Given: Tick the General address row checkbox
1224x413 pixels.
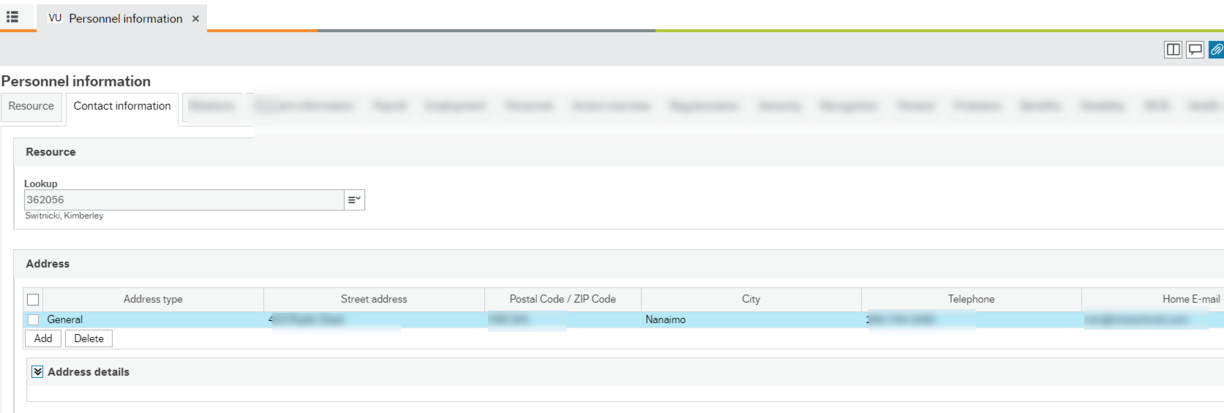Looking at the screenshot, I should click(x=33, y=320).
